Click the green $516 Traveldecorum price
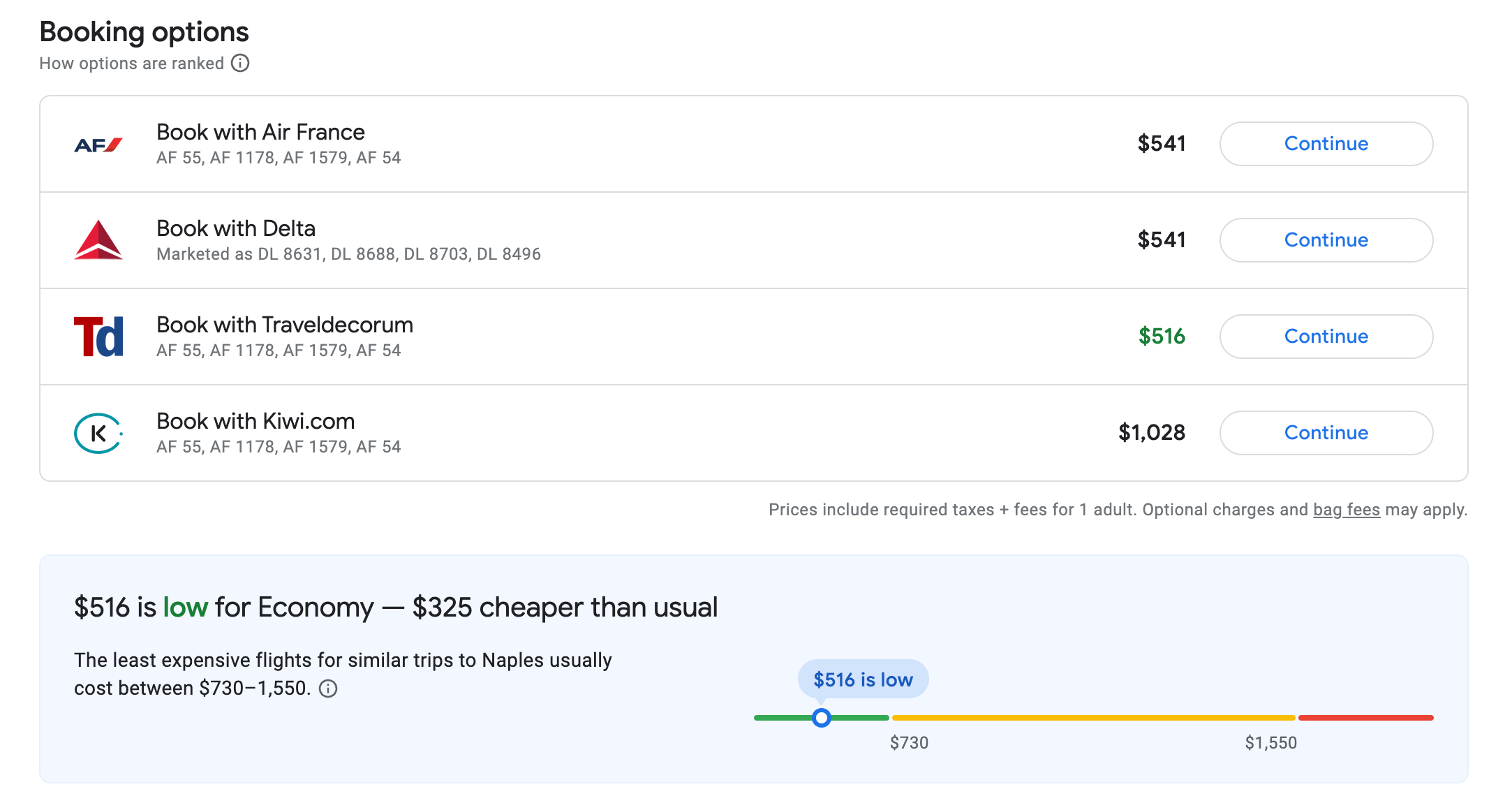 [x=1162, y=337]
